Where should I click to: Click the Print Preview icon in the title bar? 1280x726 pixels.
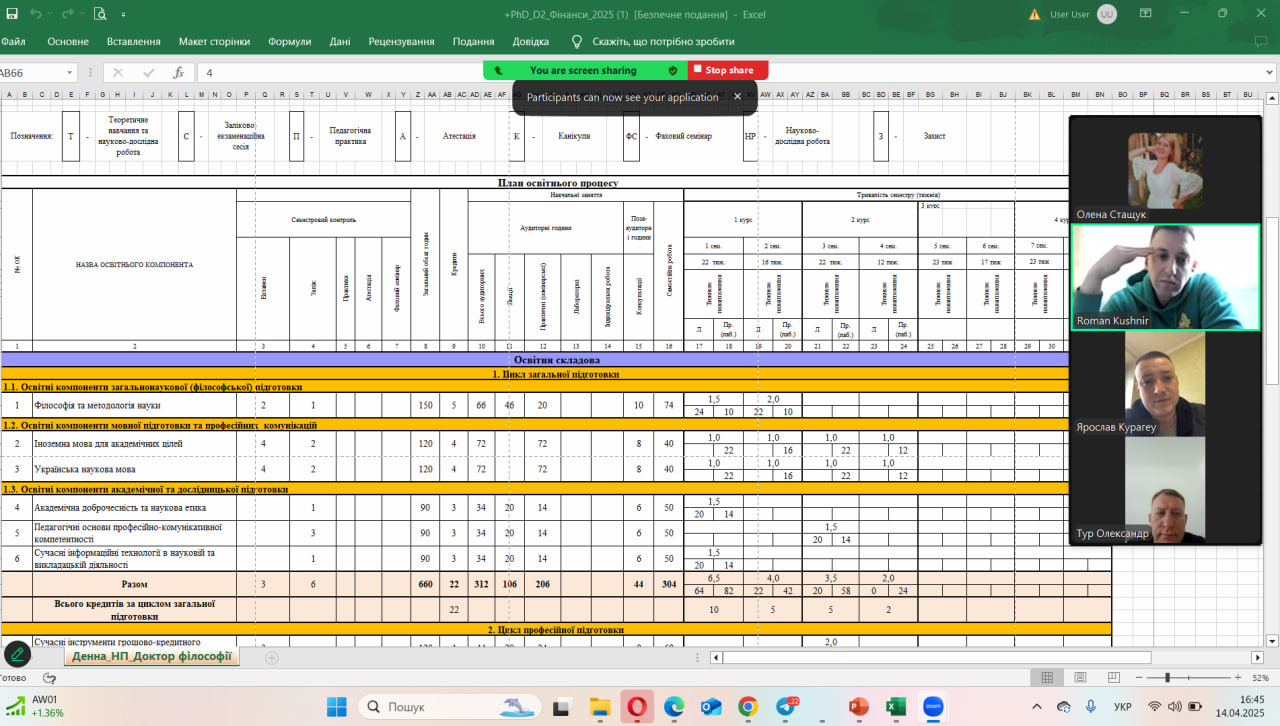tap(100, 14)
